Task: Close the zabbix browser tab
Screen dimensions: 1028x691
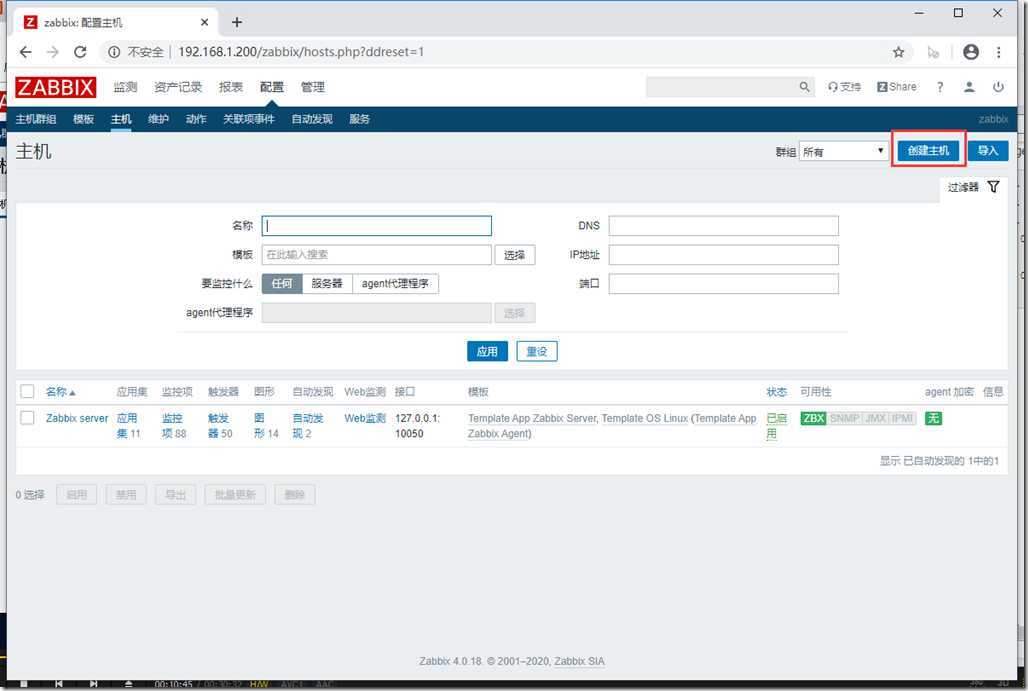Action: 205,22
